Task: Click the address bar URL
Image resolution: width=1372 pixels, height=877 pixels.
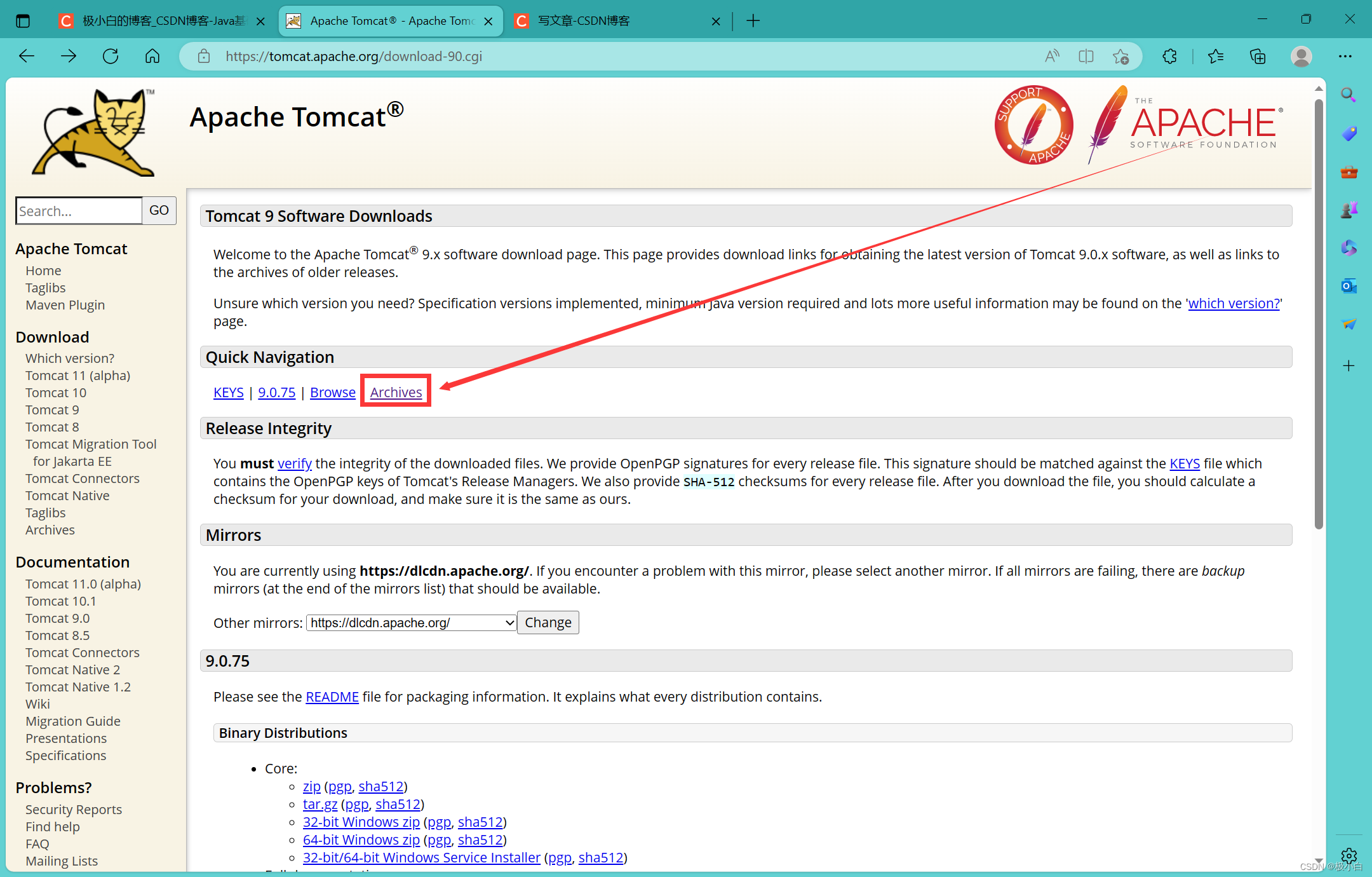Action: pyautogui.click(x=354, y=56)
